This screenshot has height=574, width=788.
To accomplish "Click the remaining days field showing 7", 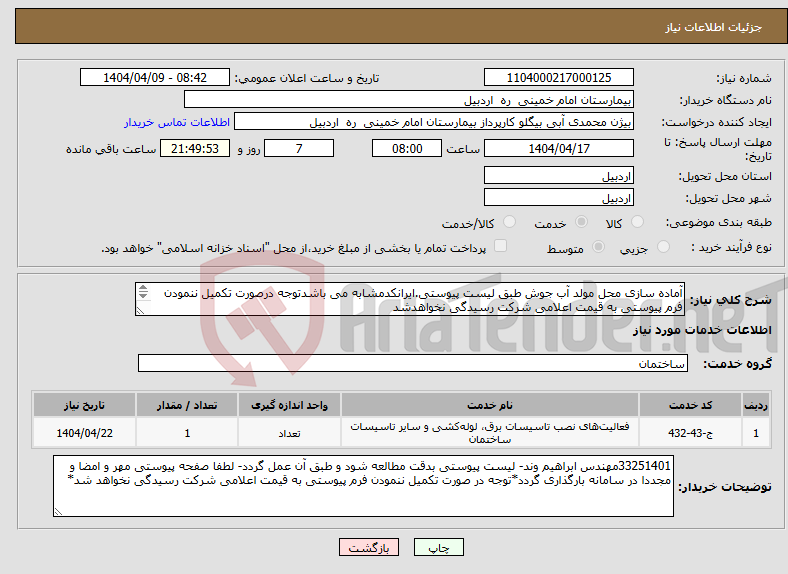I will 299,148.
